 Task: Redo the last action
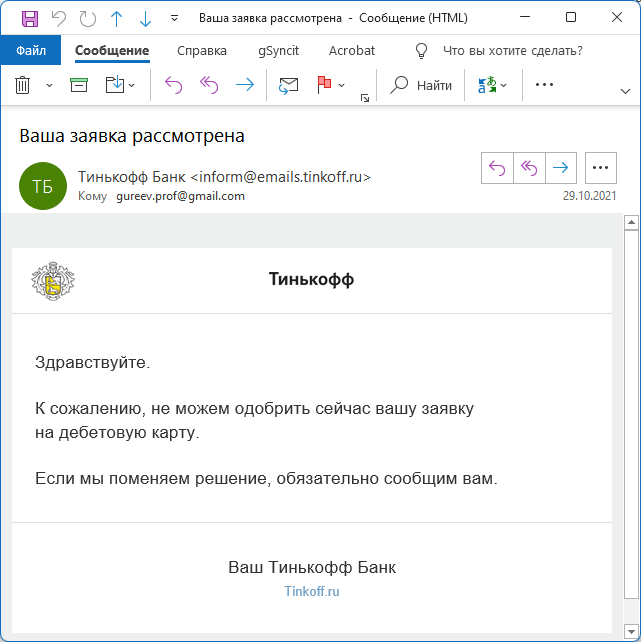[88, 18]
